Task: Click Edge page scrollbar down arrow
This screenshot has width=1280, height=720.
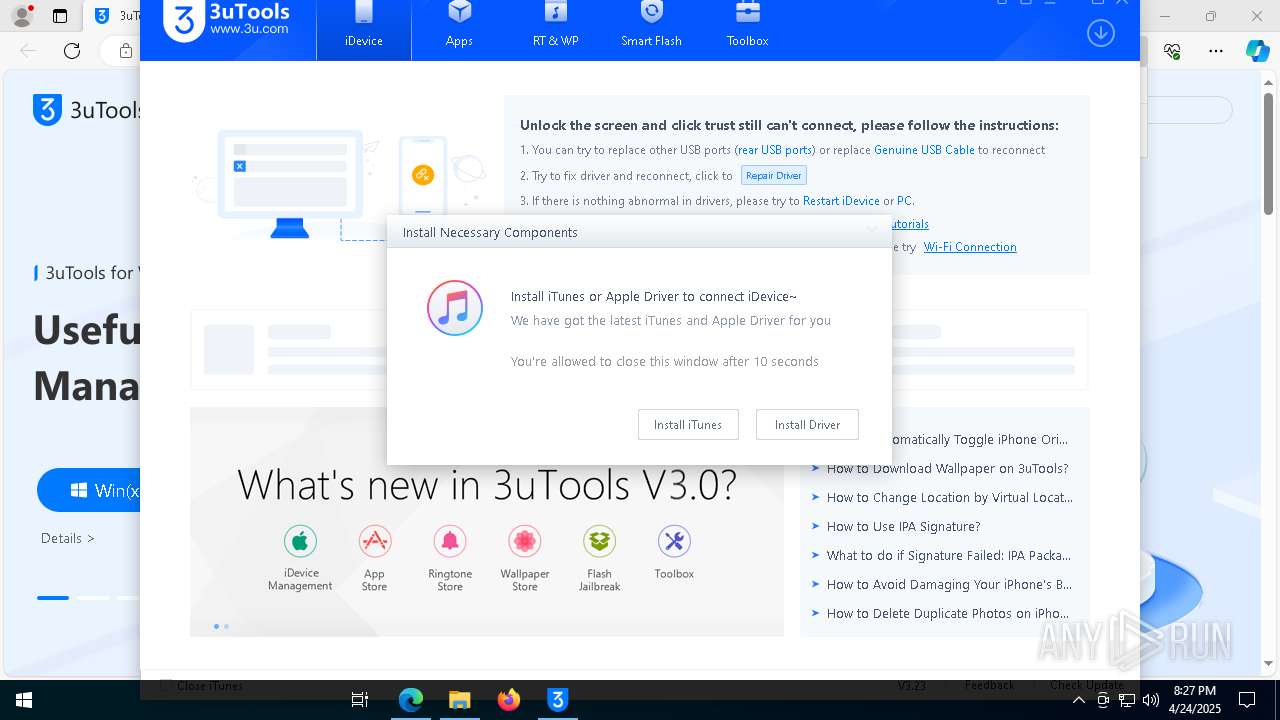Action: tap(1269, 663)
